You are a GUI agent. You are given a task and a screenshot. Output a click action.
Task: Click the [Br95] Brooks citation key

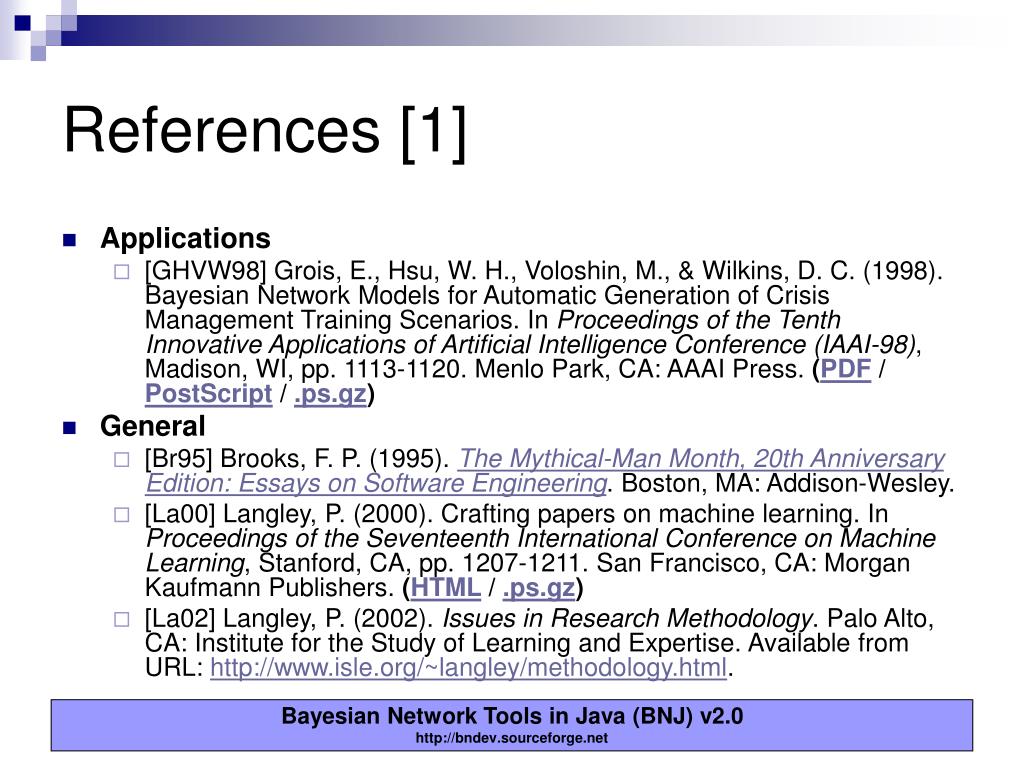point(179,458)
